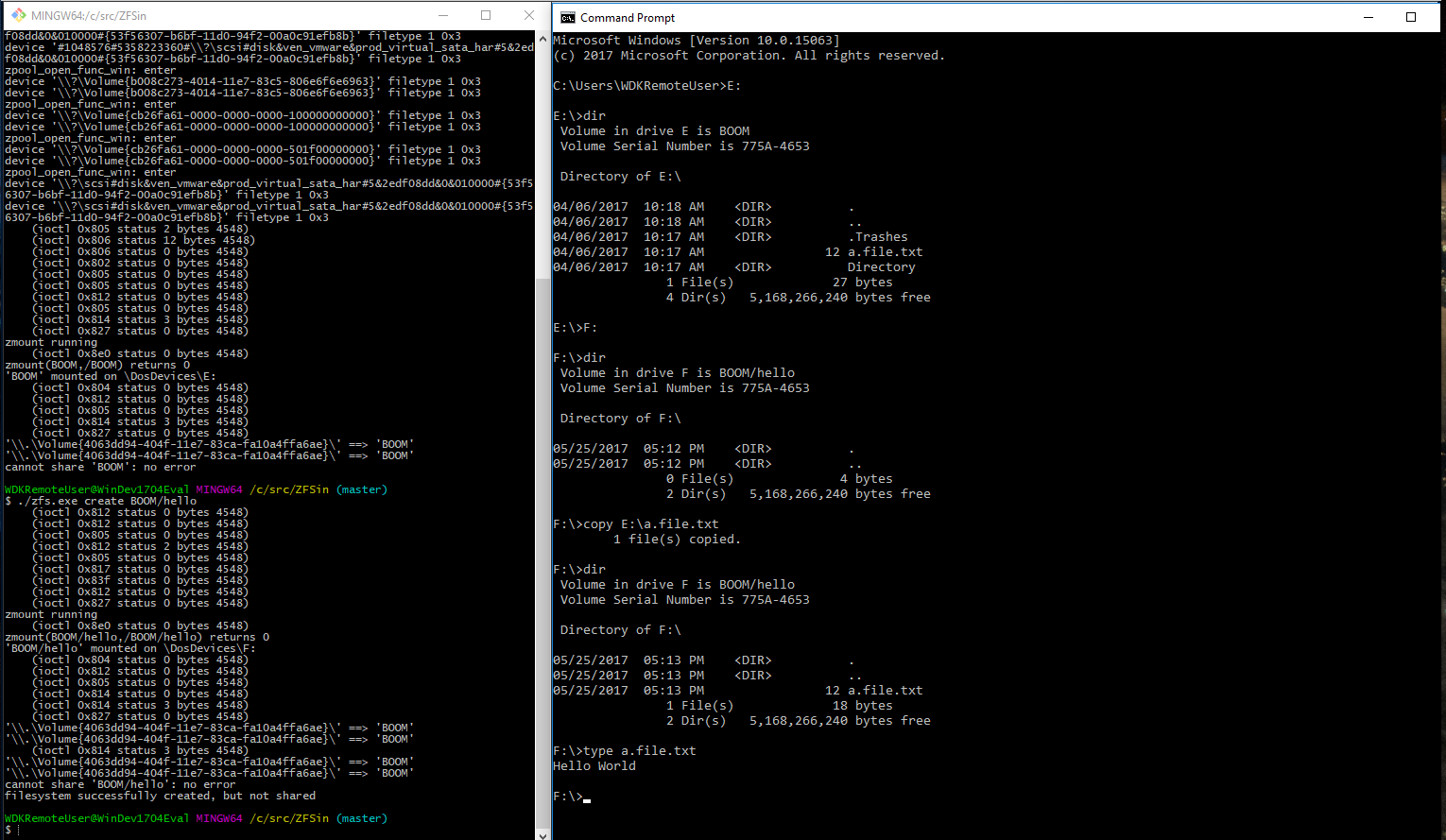Close the MINGW64 terminal window
Viewport: 1446px width, 840px height.
coord(529,15)
